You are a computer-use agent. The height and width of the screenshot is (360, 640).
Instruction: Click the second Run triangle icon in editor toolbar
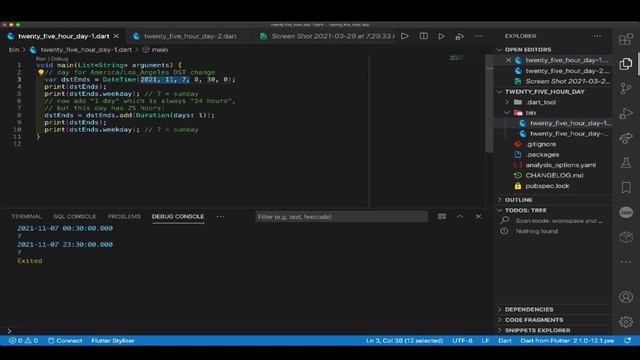441,36
